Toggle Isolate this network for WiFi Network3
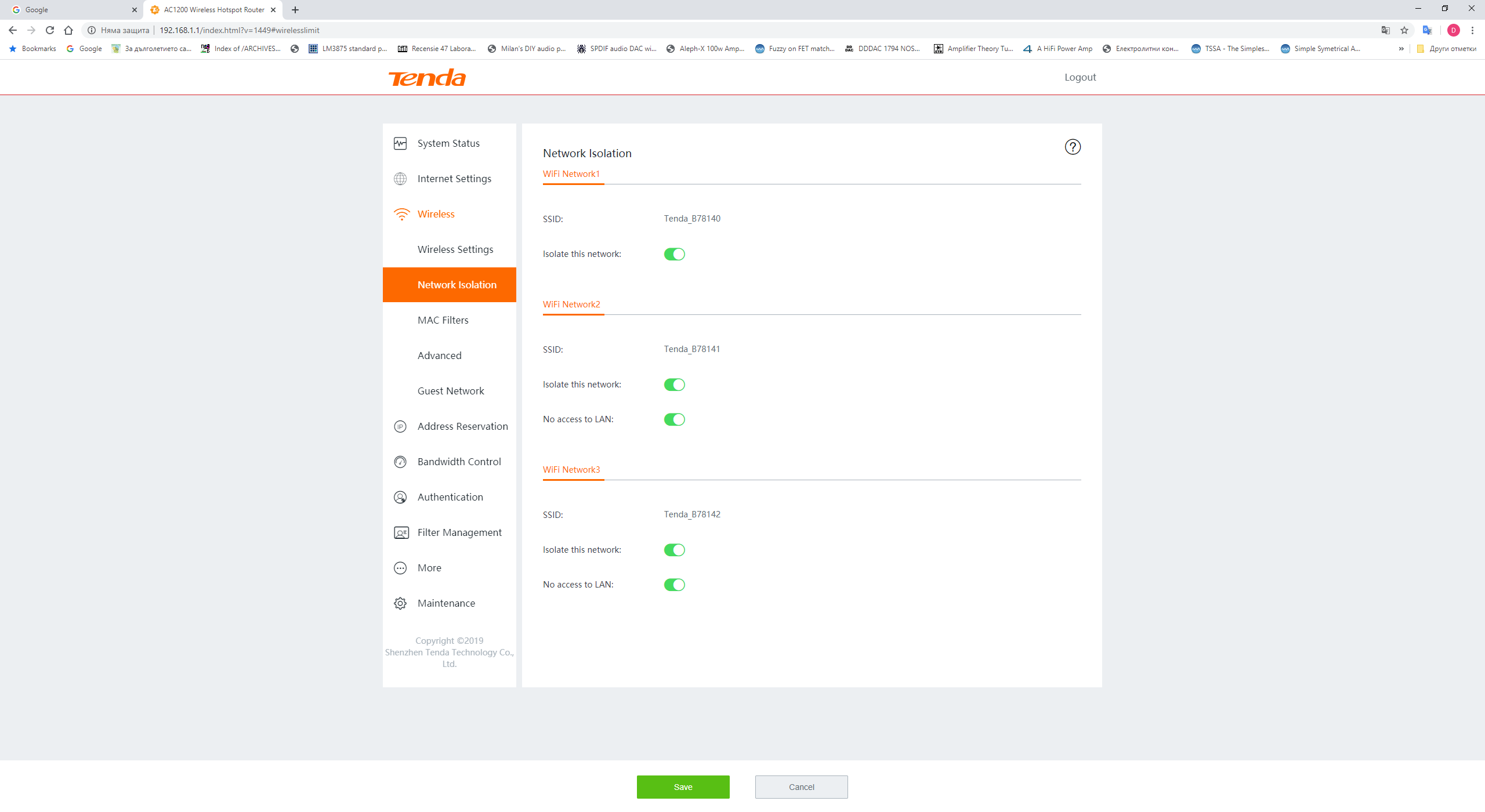 point(675,550)
